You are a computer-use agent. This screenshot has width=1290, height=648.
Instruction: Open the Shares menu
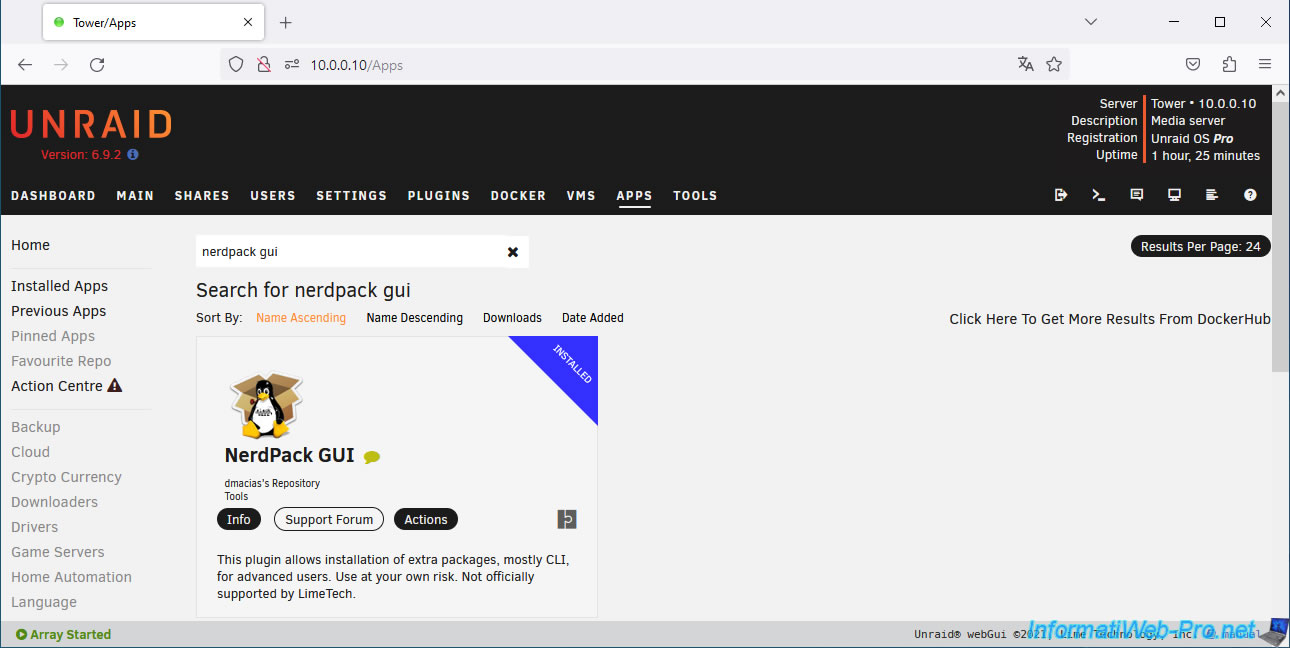(x=202, y=196)
